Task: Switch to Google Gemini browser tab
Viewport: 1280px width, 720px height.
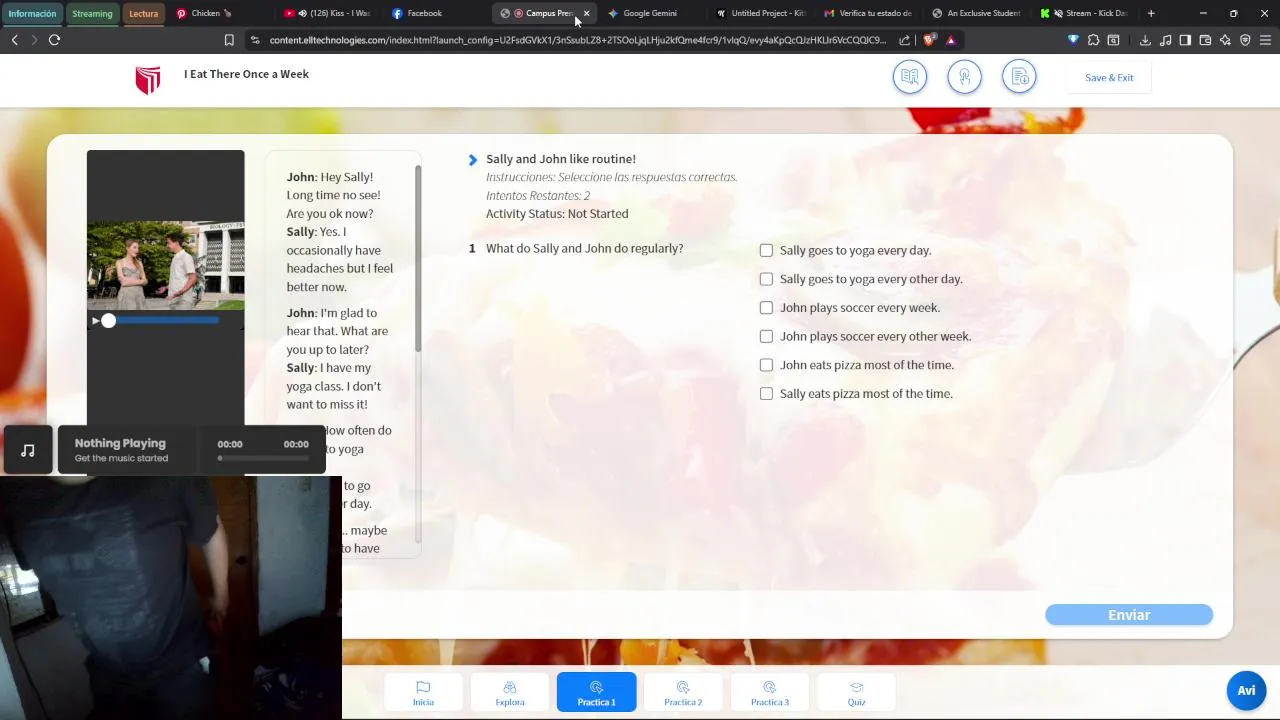Action: (652, 13)
